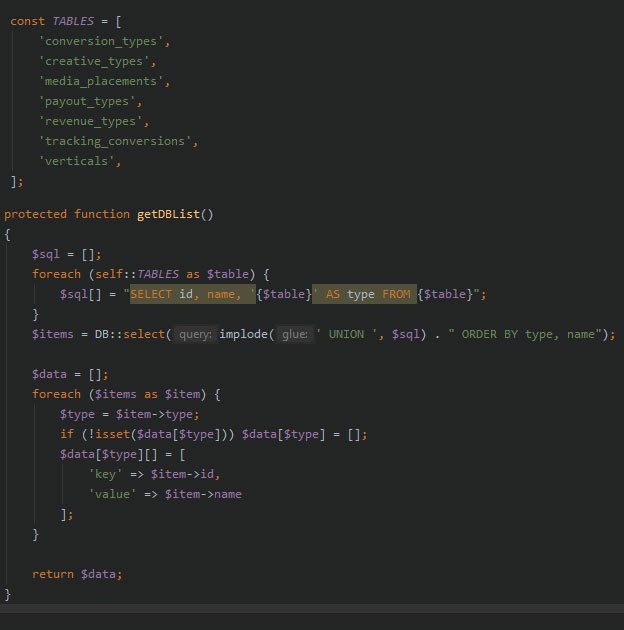Image resolution: width=624 pixels, height=630 pixels.
Task: Click the 'tracking_conversions' string
Action: pyautogui.click(x=115, y=141)
